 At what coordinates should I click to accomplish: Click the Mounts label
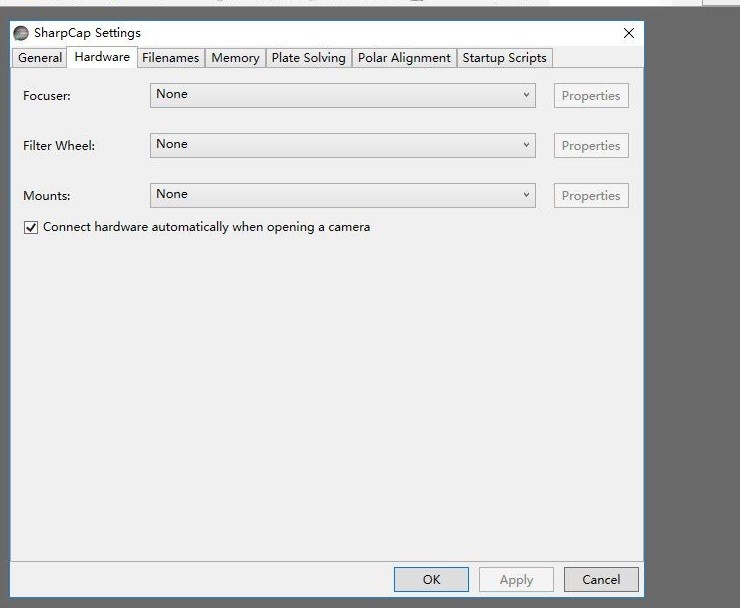pos(47,196)
